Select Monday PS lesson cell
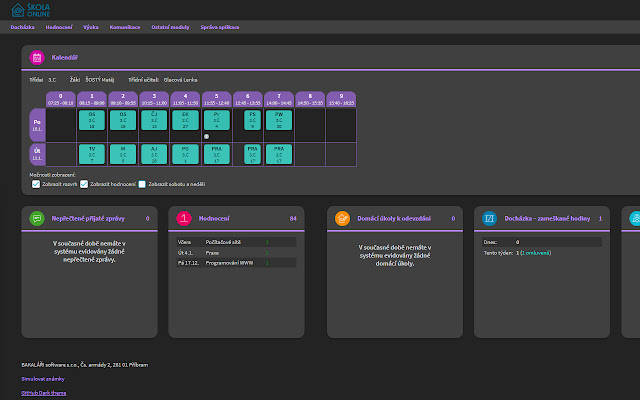The height and width of the screenshot is (400, 640). [x=252, y=120]
